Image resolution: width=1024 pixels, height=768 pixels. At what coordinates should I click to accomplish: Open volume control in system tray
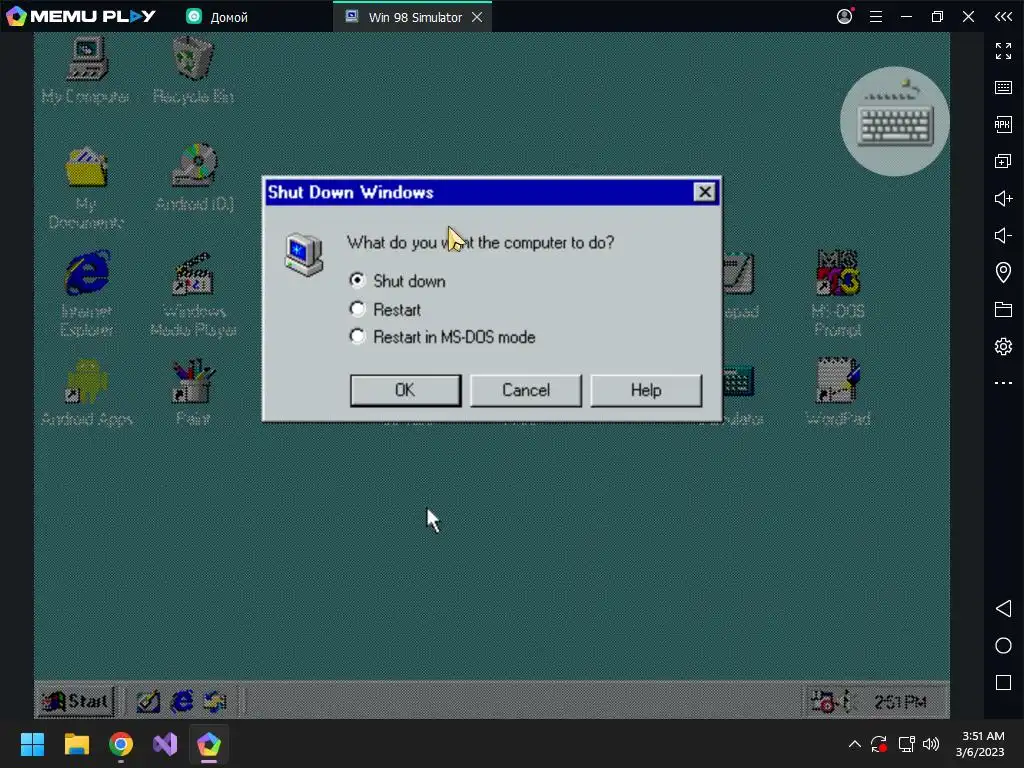pos(931,744)
